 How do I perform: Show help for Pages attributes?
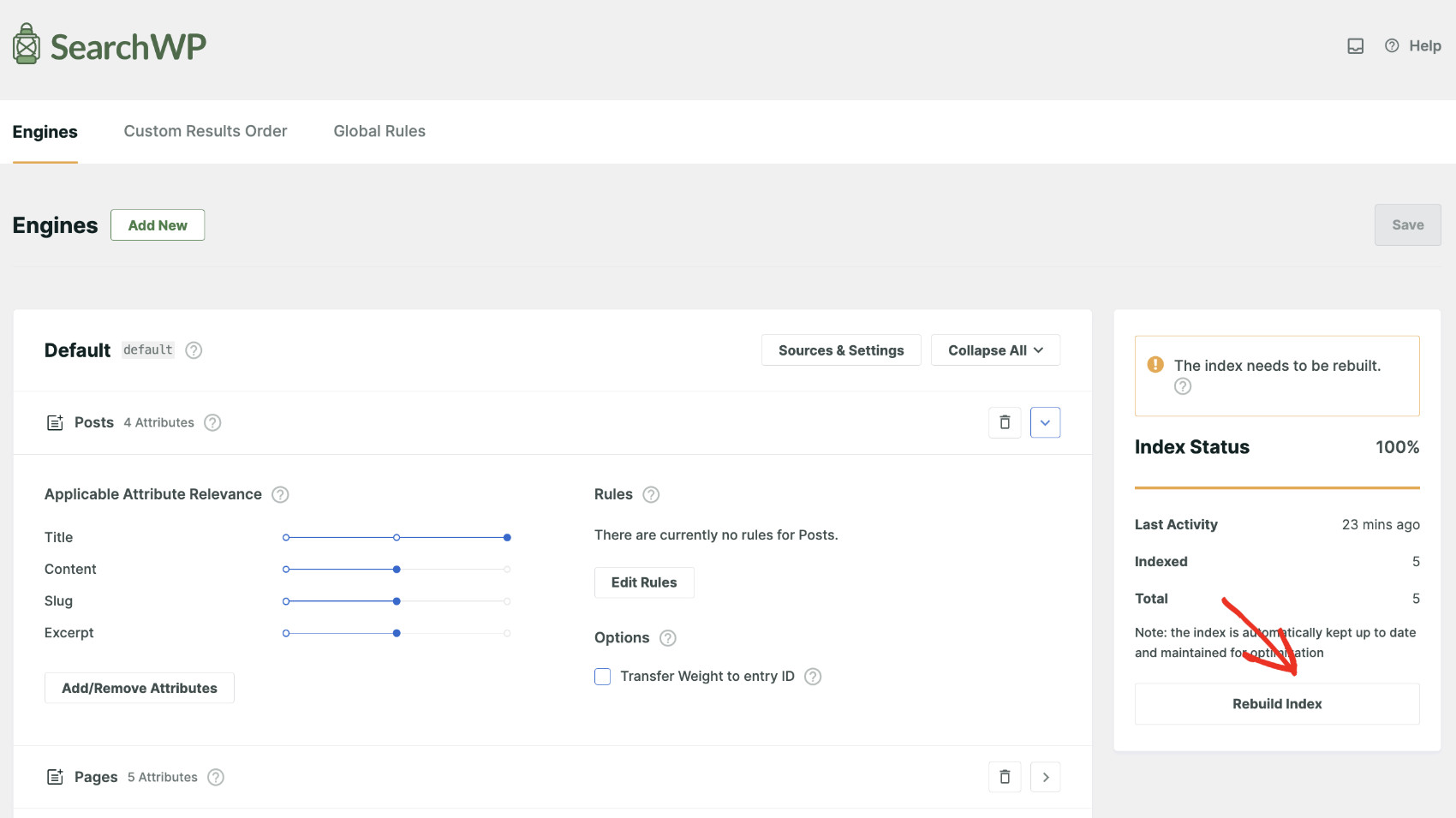pos(216,777)
